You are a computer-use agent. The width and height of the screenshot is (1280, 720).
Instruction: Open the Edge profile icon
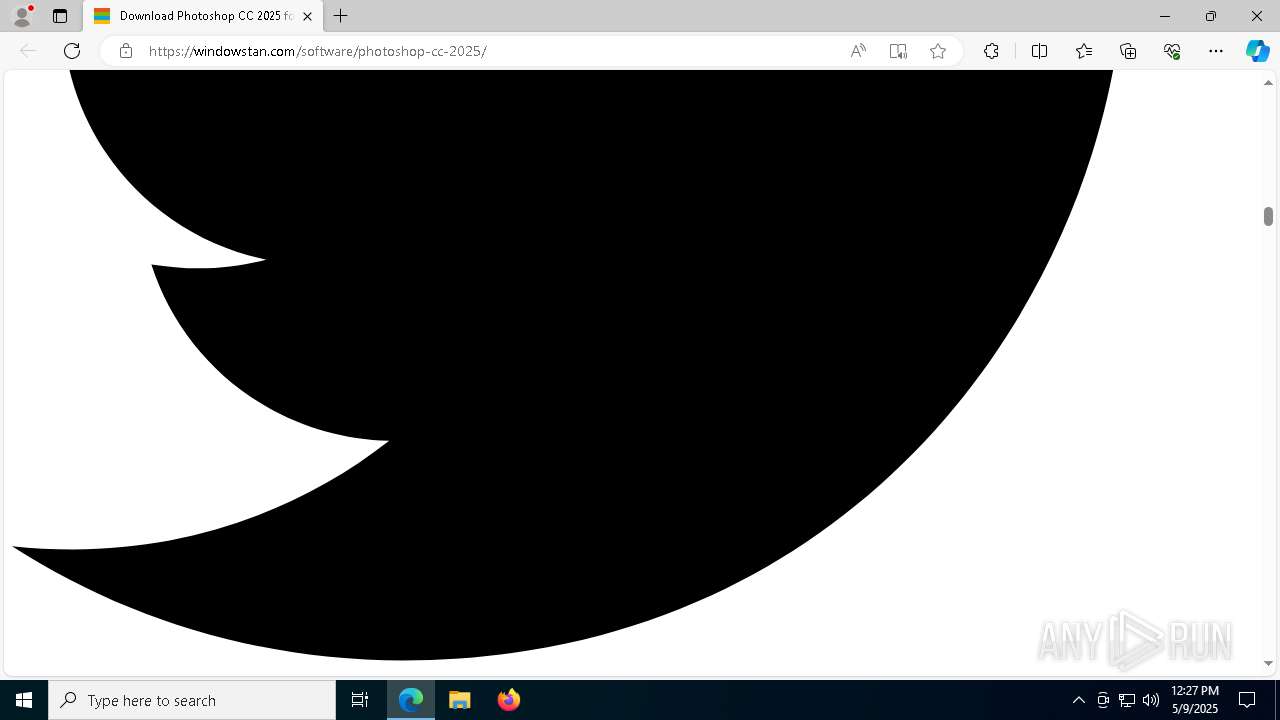[22, 16]
